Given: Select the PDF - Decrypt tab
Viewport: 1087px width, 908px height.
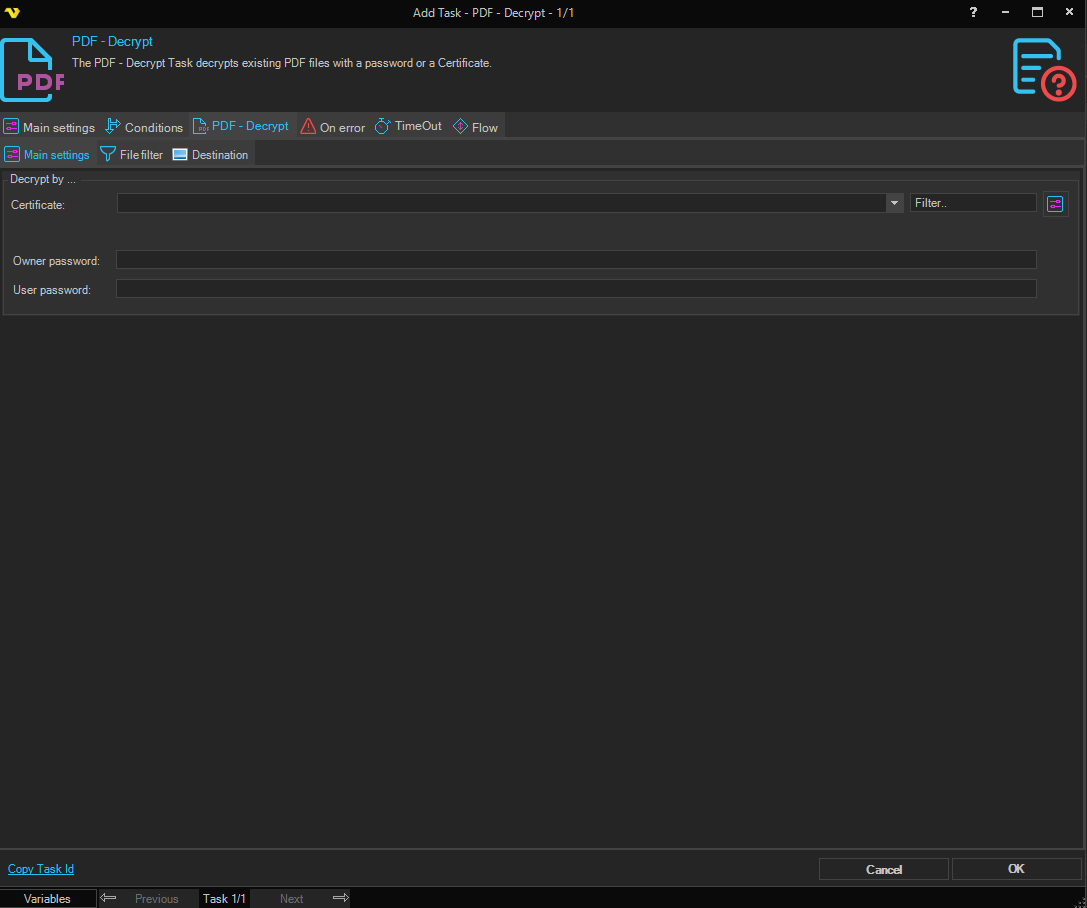Looking at the screenshot, I should [241, 126].
